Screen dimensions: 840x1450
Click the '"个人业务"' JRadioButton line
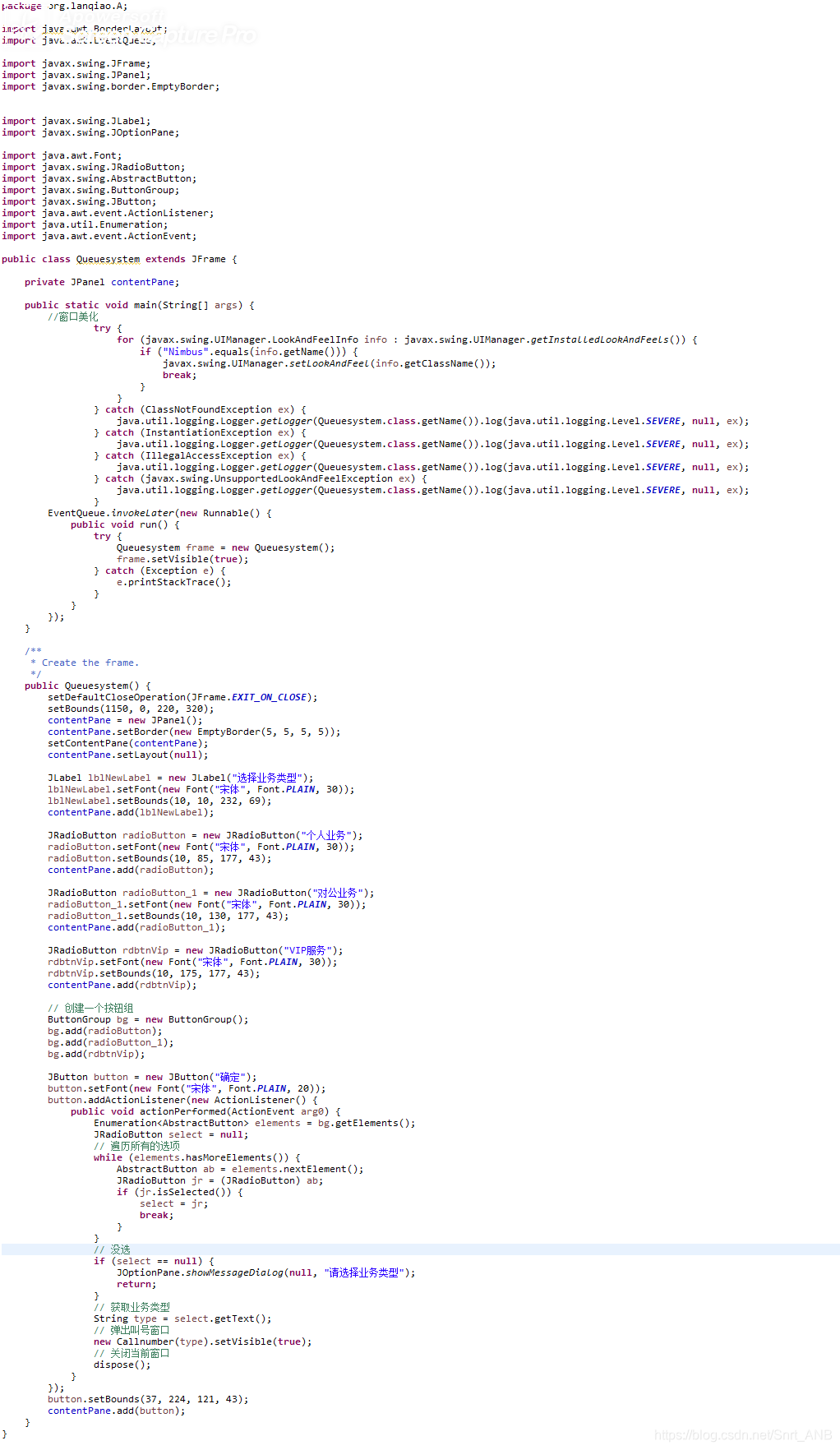[x=205, y=835]
